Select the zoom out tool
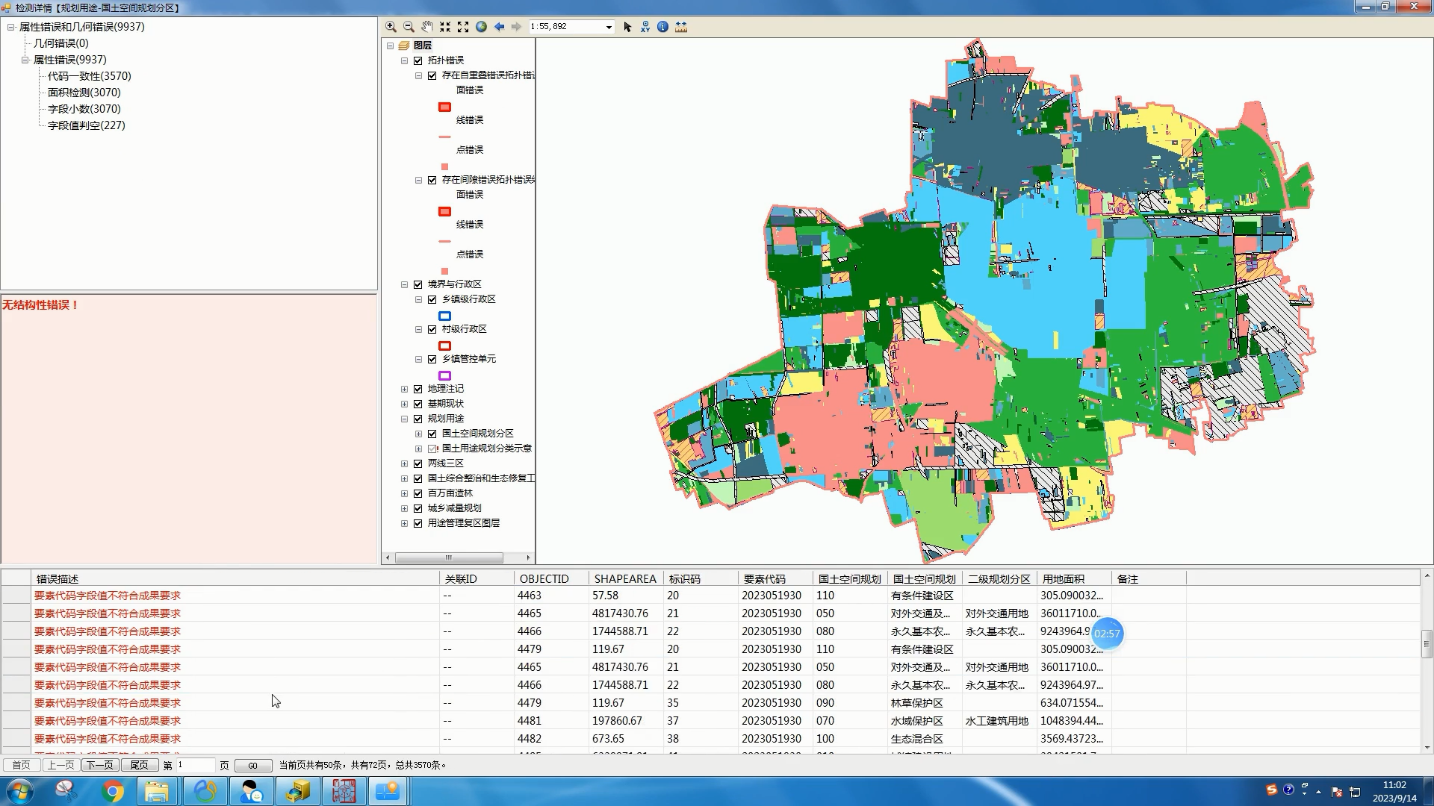The height and width of the screenshot is (806, 1434). (x=408, y=27)
